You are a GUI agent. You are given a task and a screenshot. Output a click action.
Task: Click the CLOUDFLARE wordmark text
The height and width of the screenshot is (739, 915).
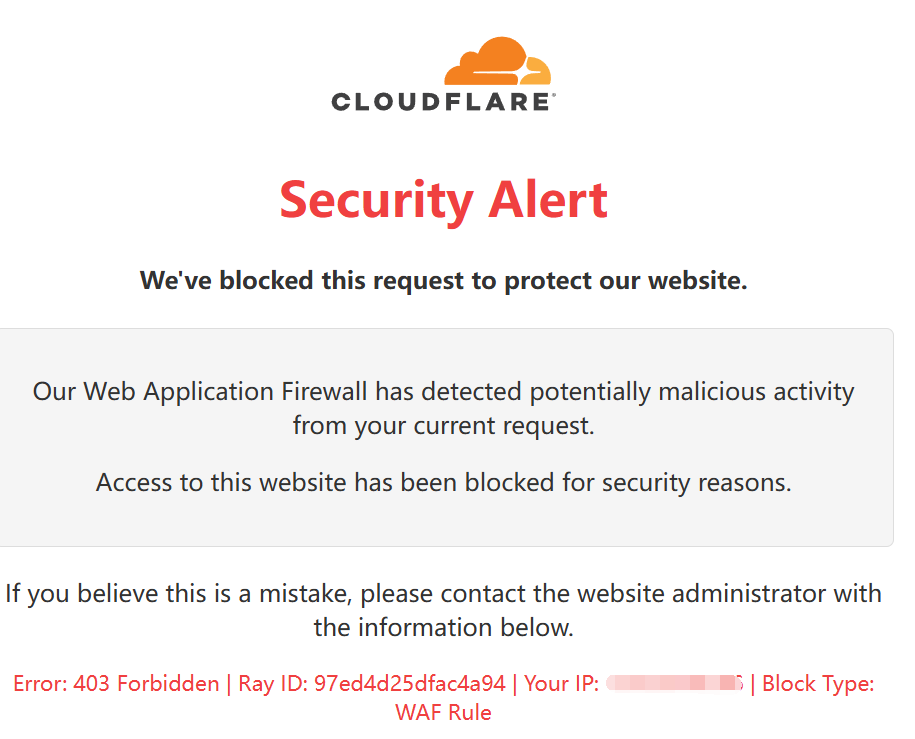coord(441,102)
